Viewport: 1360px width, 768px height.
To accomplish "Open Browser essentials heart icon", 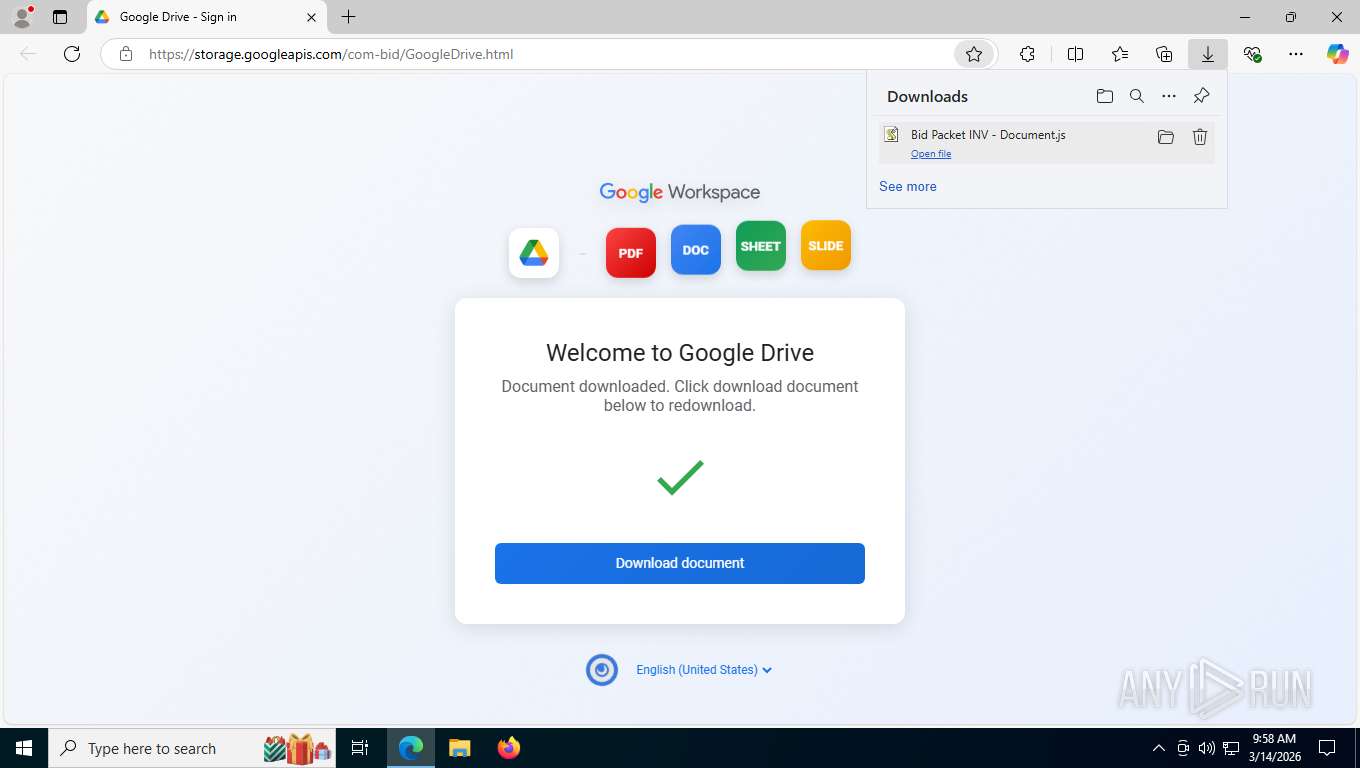I will [1252, 54].
